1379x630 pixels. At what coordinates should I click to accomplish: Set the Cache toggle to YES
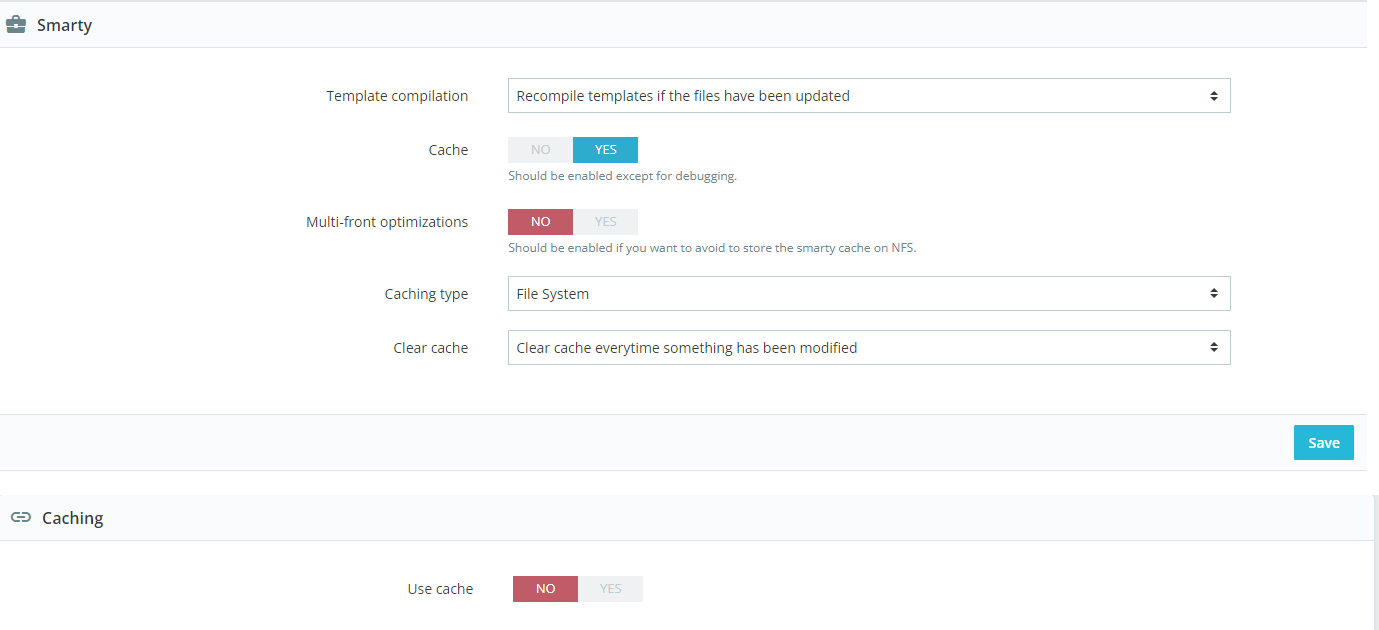pyautogui.click(x=605, y=150)
